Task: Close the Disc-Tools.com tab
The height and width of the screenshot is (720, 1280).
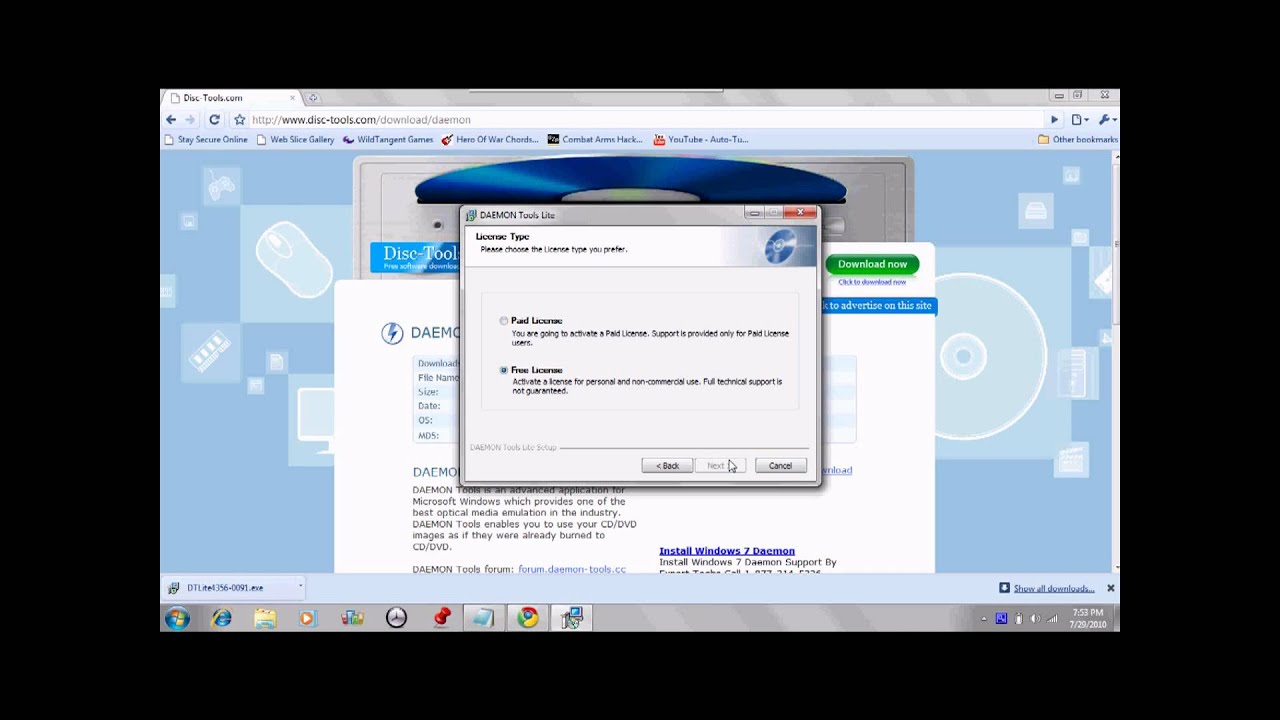Action: click(x=293, y=98)
